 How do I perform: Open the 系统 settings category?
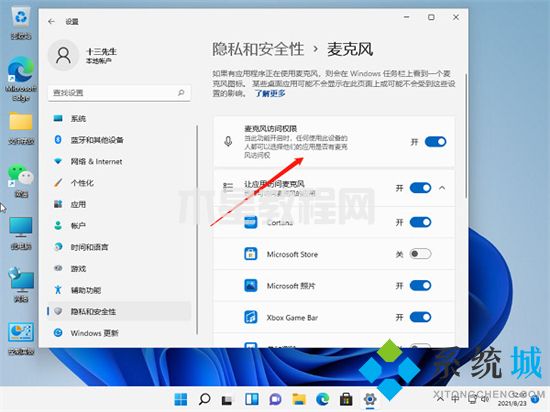[x=119, y=119]
